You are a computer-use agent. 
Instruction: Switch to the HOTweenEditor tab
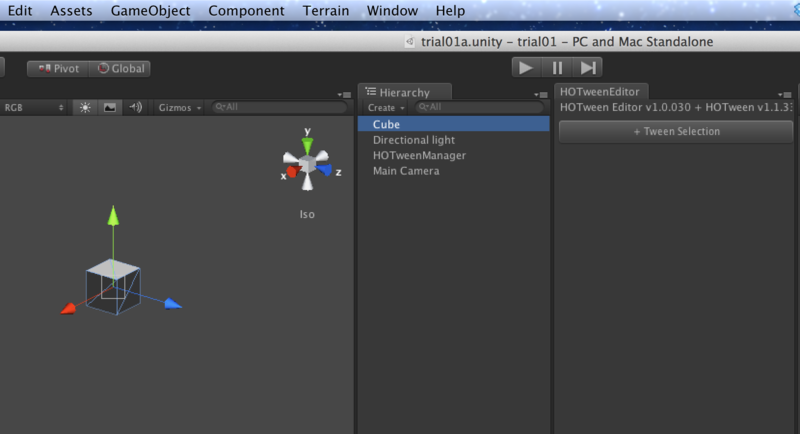pyautogui.click(x=600, y=92)
